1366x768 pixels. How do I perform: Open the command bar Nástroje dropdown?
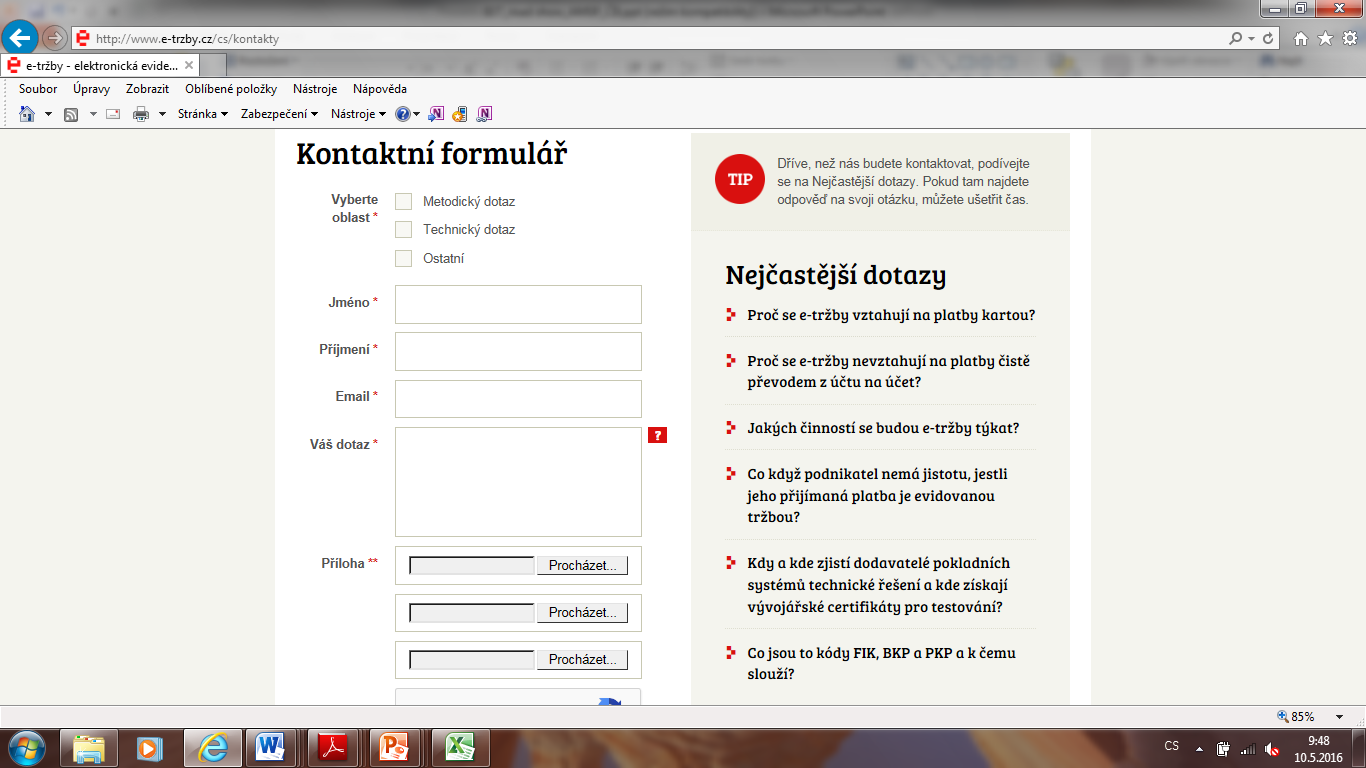[x=358, y=114]
